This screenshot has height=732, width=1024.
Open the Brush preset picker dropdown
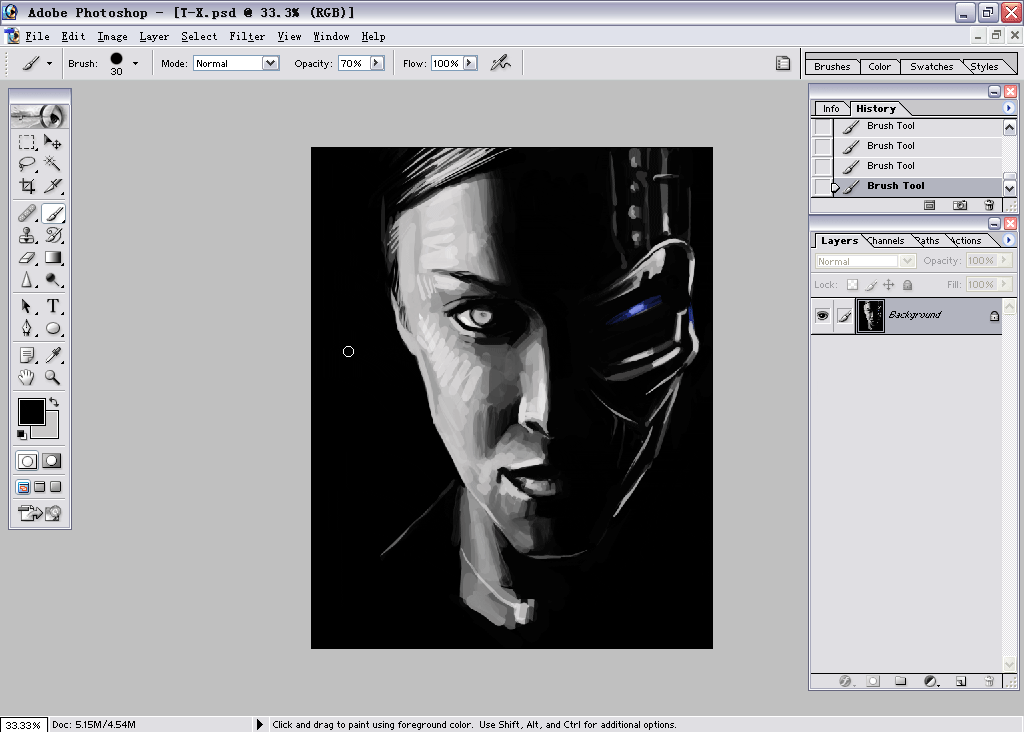pyautogui.click(x=135, y=63)
